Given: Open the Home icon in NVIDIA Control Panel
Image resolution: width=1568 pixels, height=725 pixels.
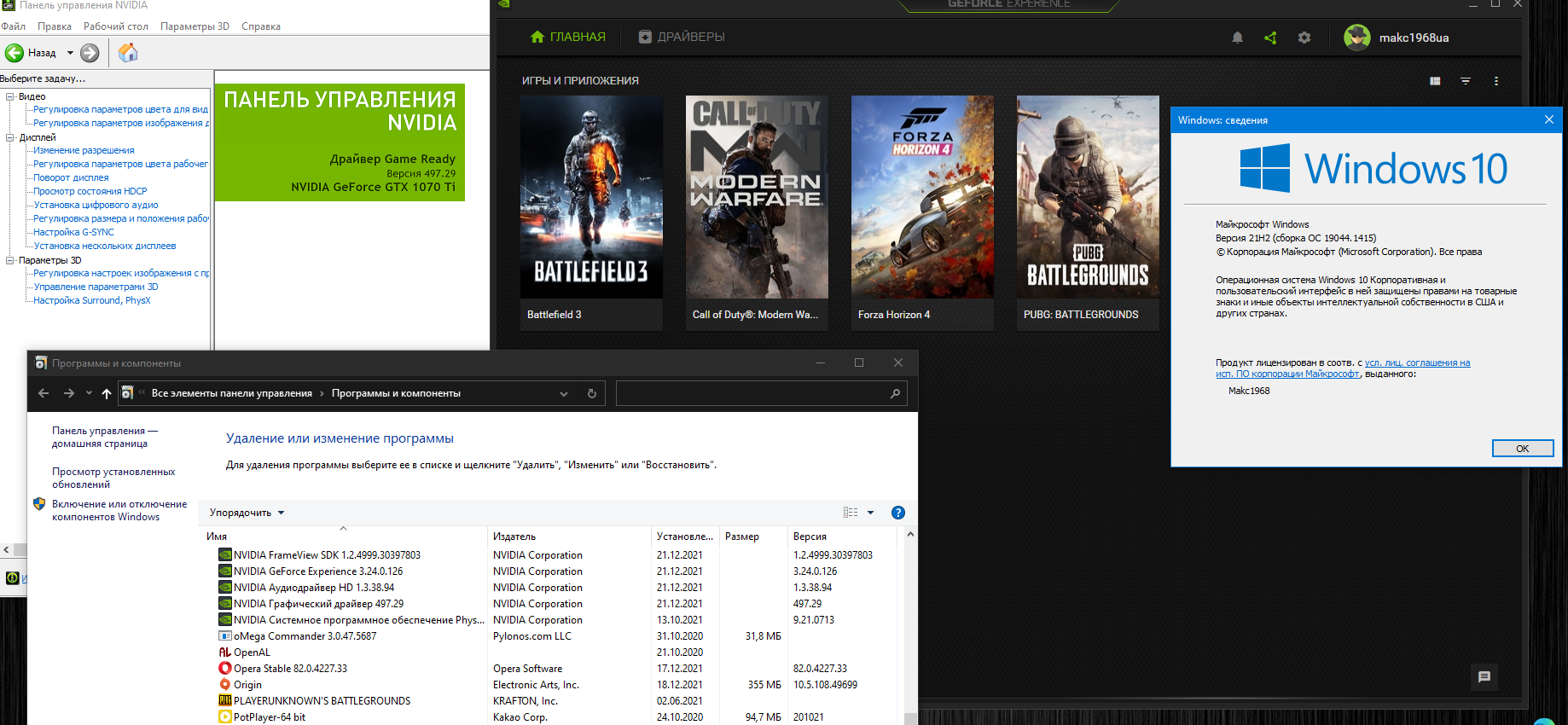Looking at the screenshot, I should [128, 53].
